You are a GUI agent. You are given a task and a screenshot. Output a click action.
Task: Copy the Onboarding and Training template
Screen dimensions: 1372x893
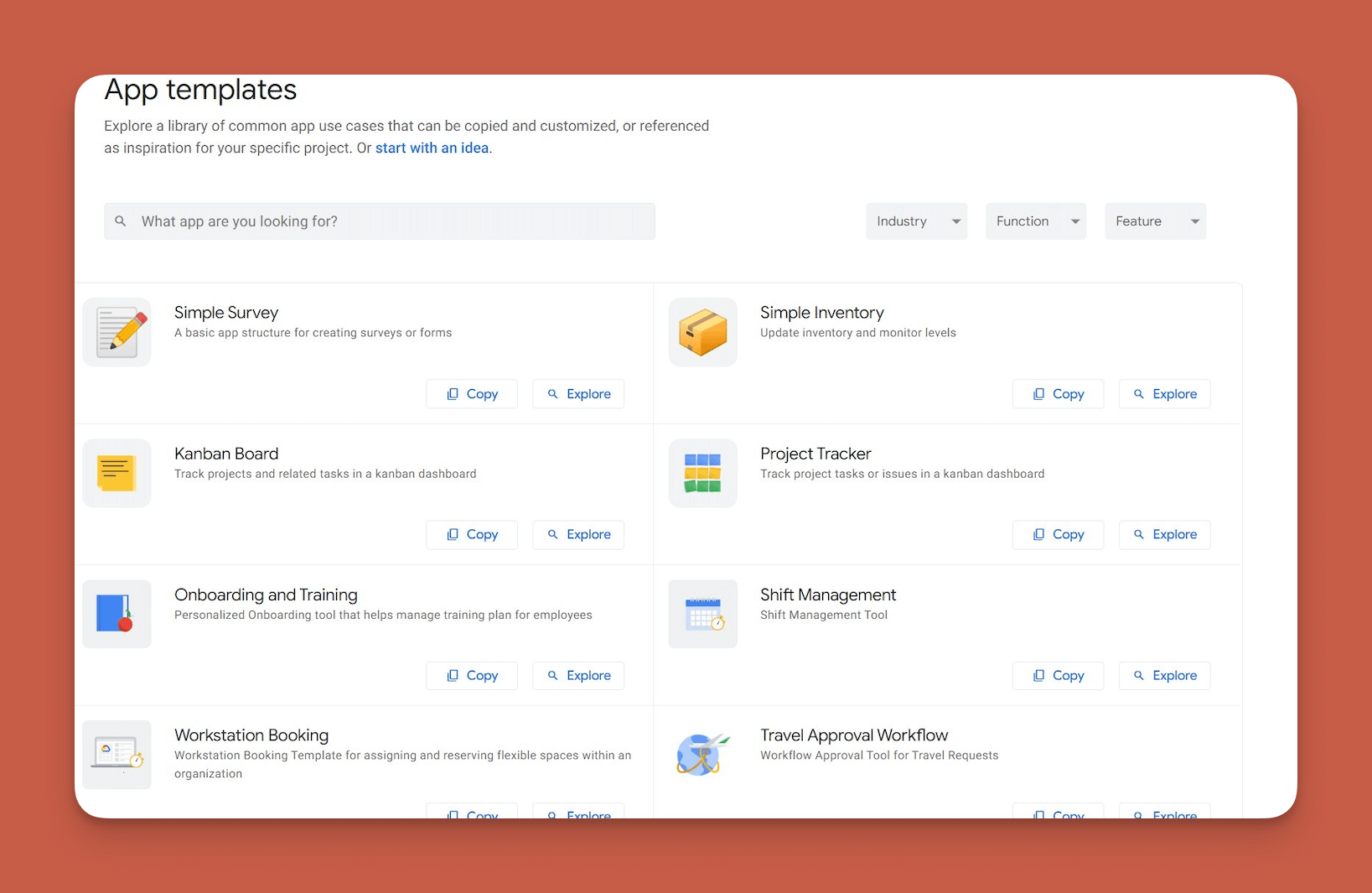(472, 676)
